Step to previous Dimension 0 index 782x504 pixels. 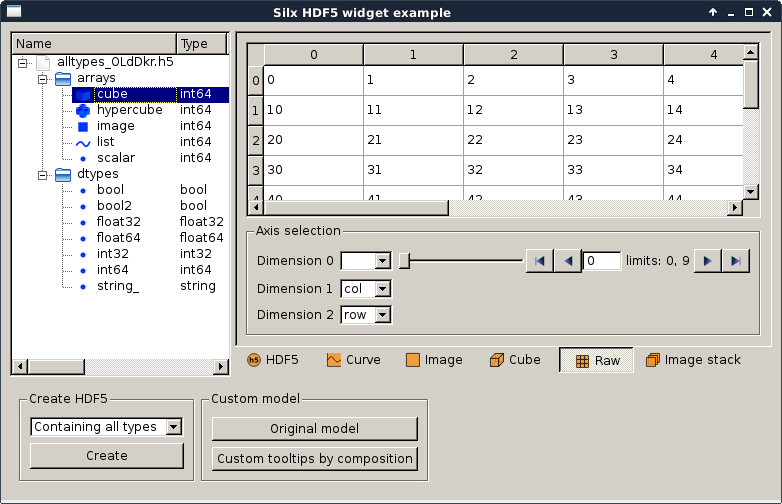point(567,261)
